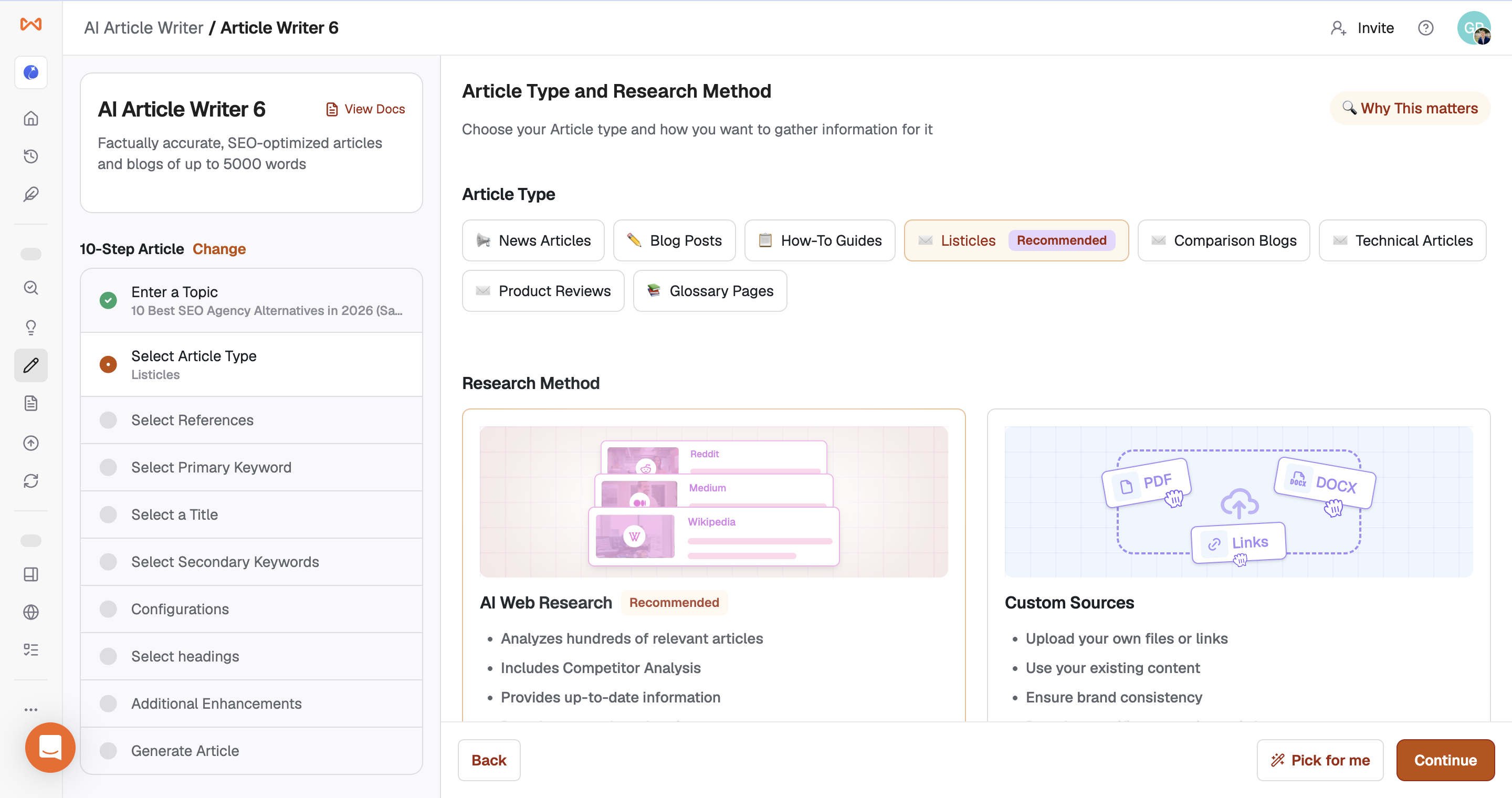Go to Home via sidebar house icon
This screenshot has height=798, width=1512.
pos(30,119)
